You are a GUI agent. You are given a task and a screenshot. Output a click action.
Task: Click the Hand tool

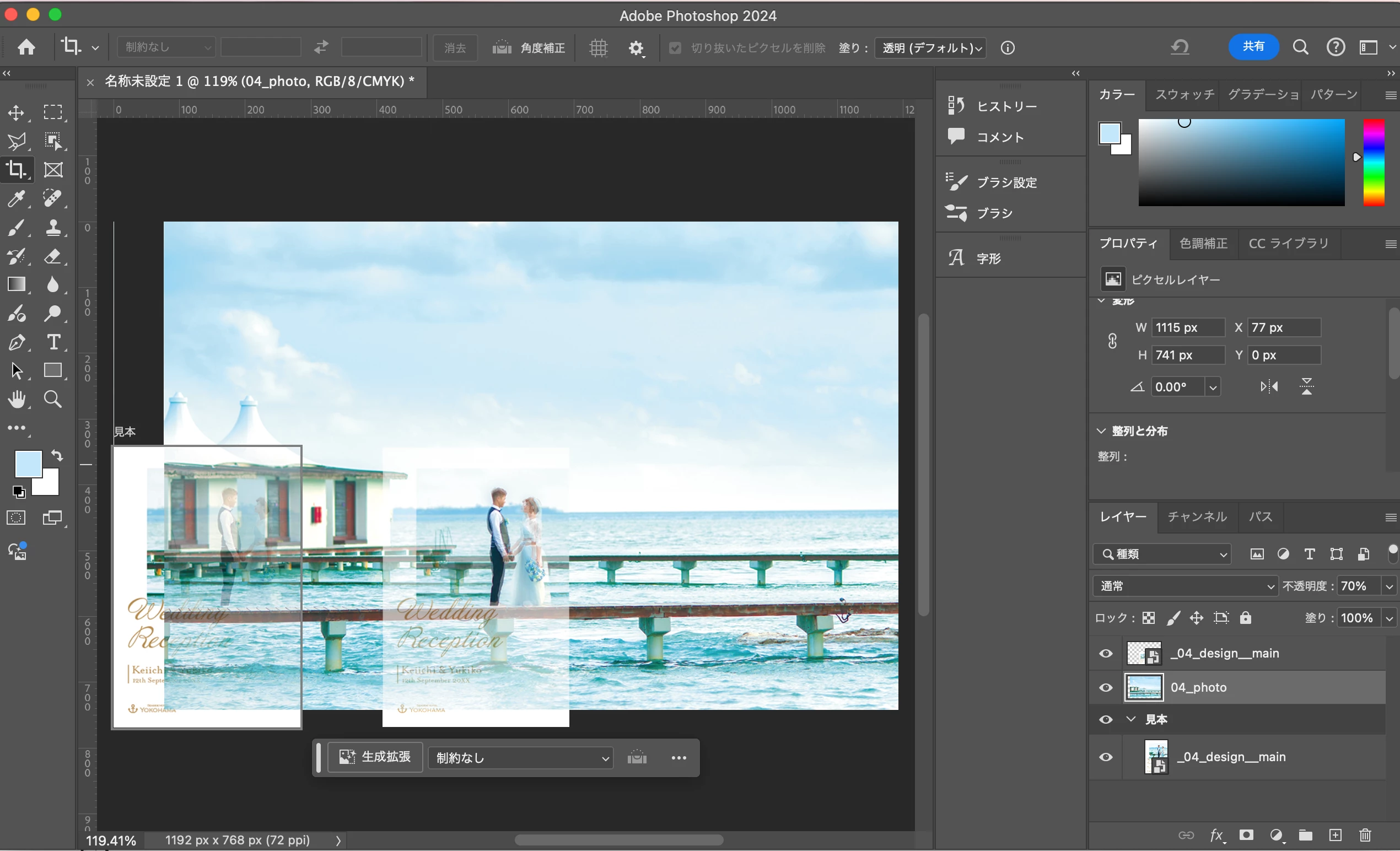click(x=17, y=400)
